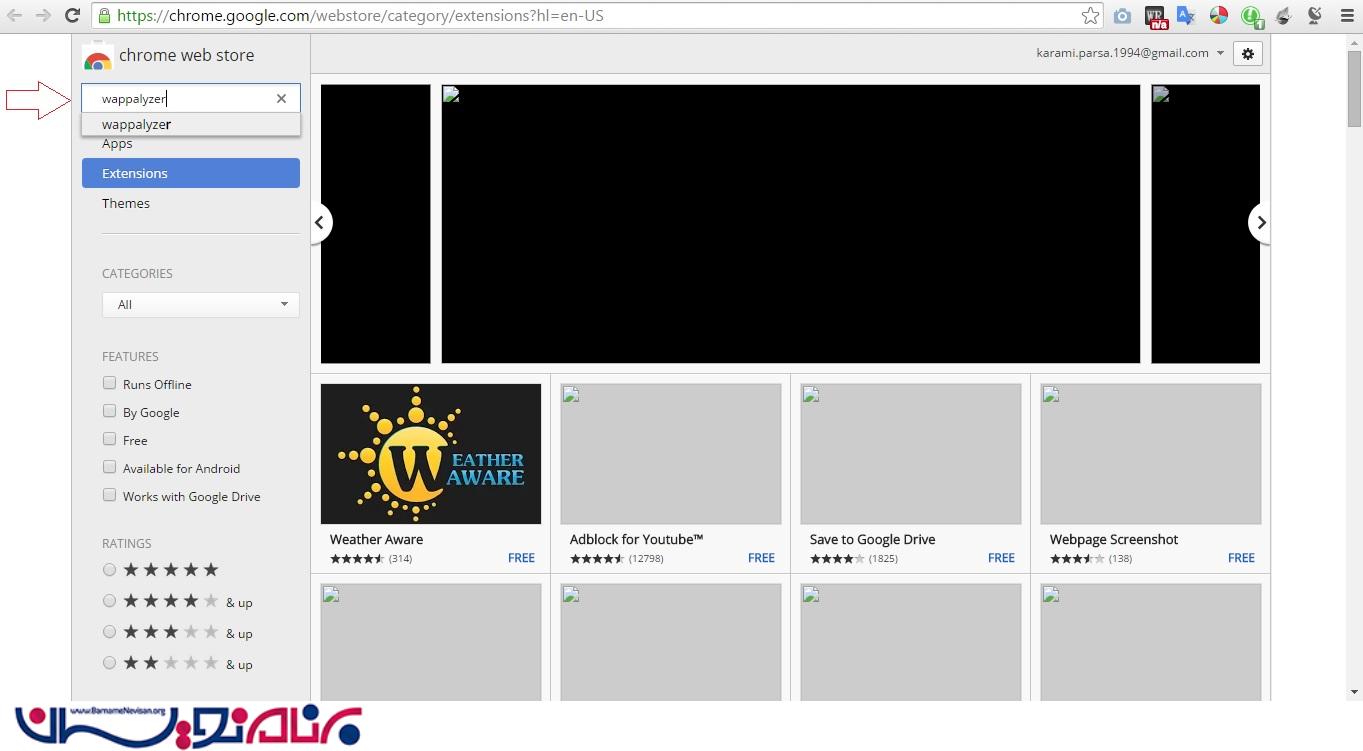The width and height of the screenshot is (1363, 751).
Task: Open the satellite dish extension icon
Action: click(1315, 16)
